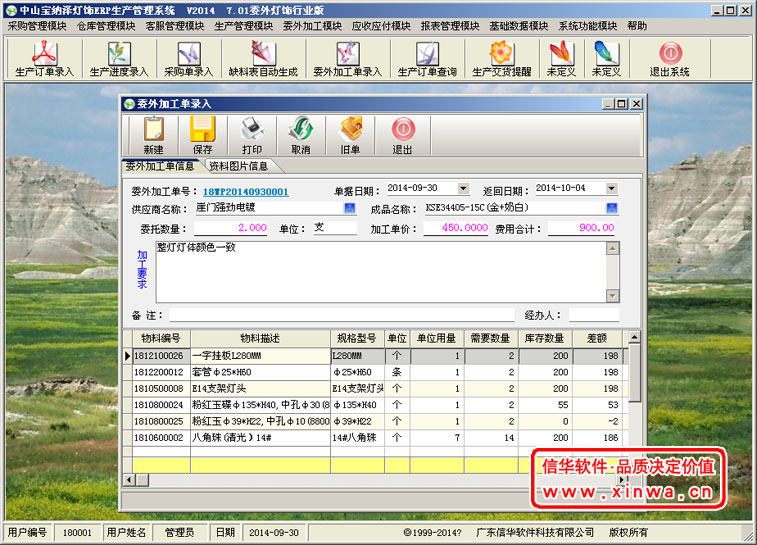This screenshot has height=545, width=757.
Task: Click 新建 in the order window
Action: click(153, 136)
